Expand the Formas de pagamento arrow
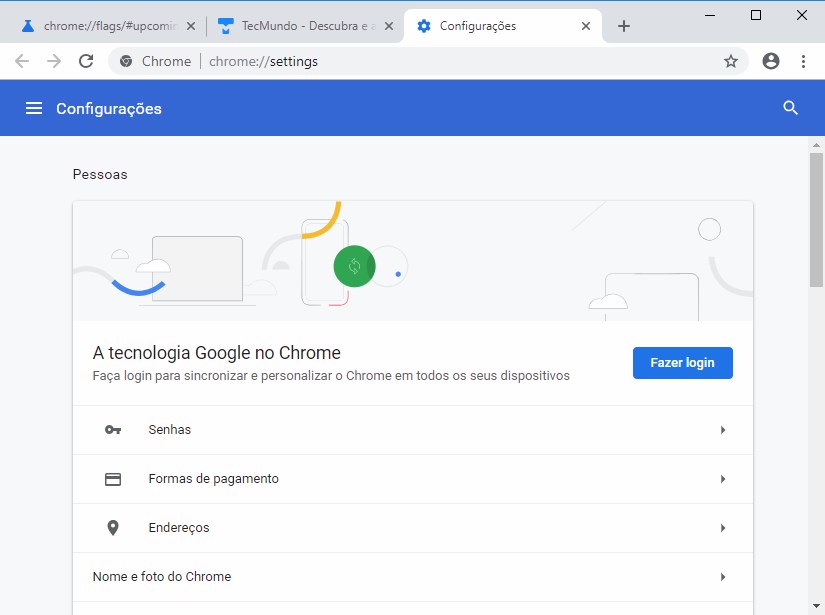This screenshot has height=615, width=825. (723, 479)
